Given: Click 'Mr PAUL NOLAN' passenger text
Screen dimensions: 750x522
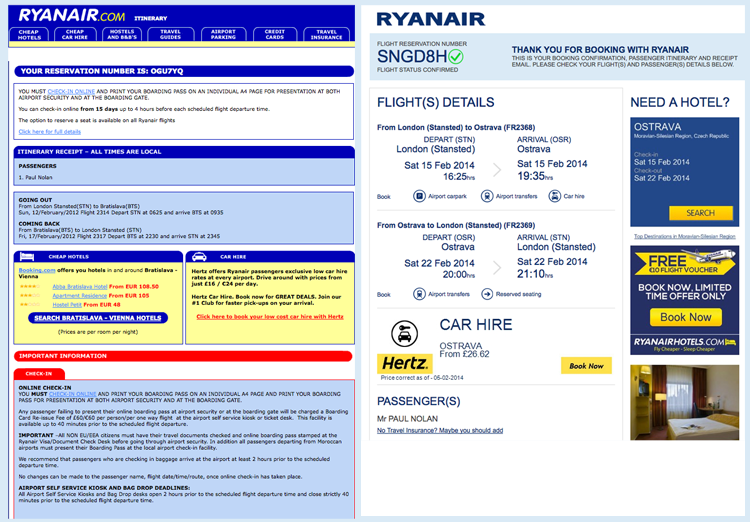Looking at the screenshot, I should coord(407,419).
